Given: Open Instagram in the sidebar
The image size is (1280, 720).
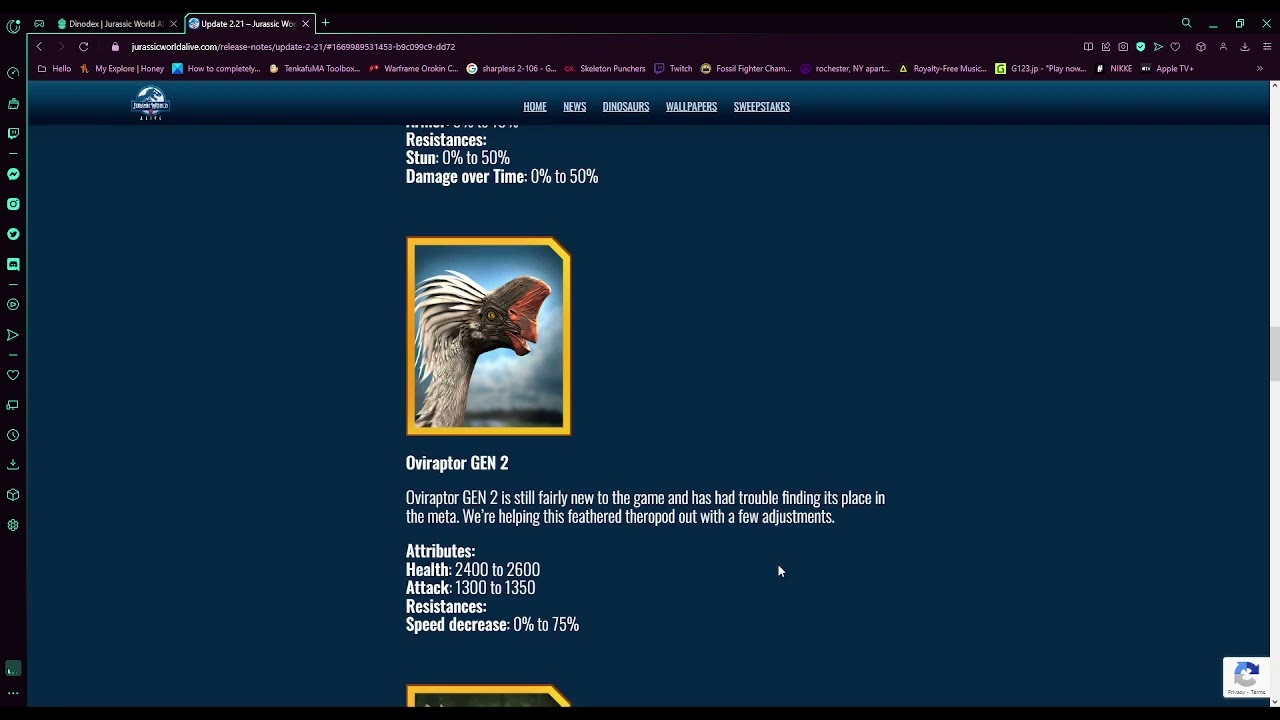Looking at the screenshot, I should [13, 204].
